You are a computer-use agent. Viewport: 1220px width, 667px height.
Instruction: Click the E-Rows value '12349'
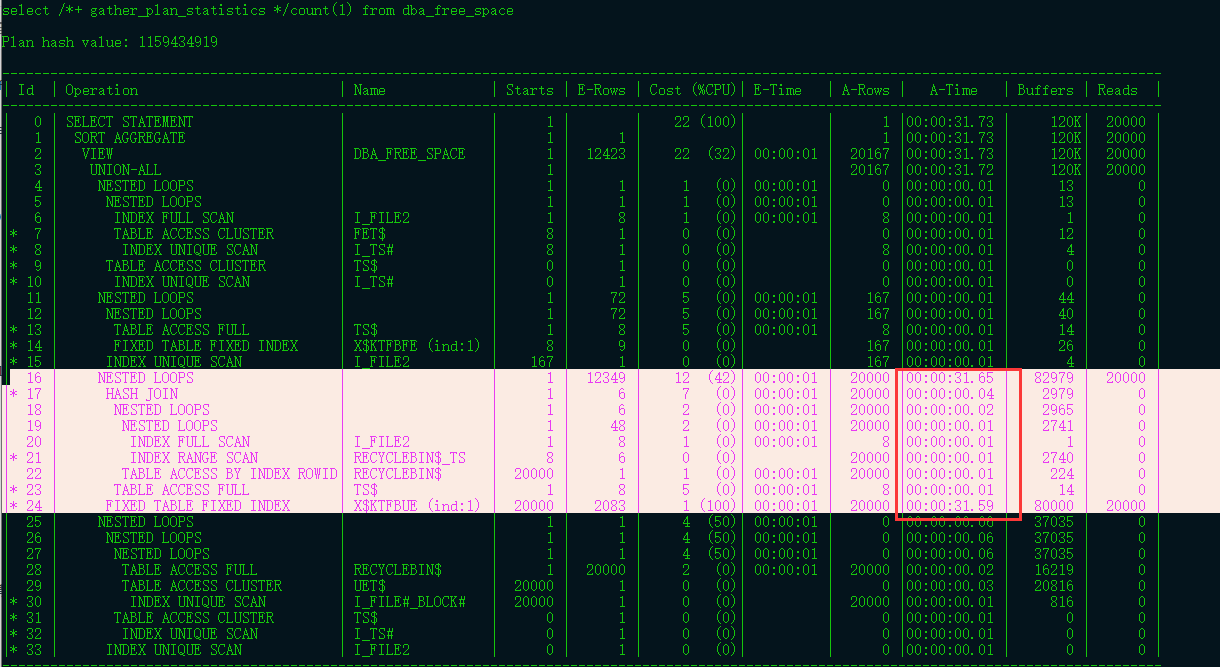(606, 378)
